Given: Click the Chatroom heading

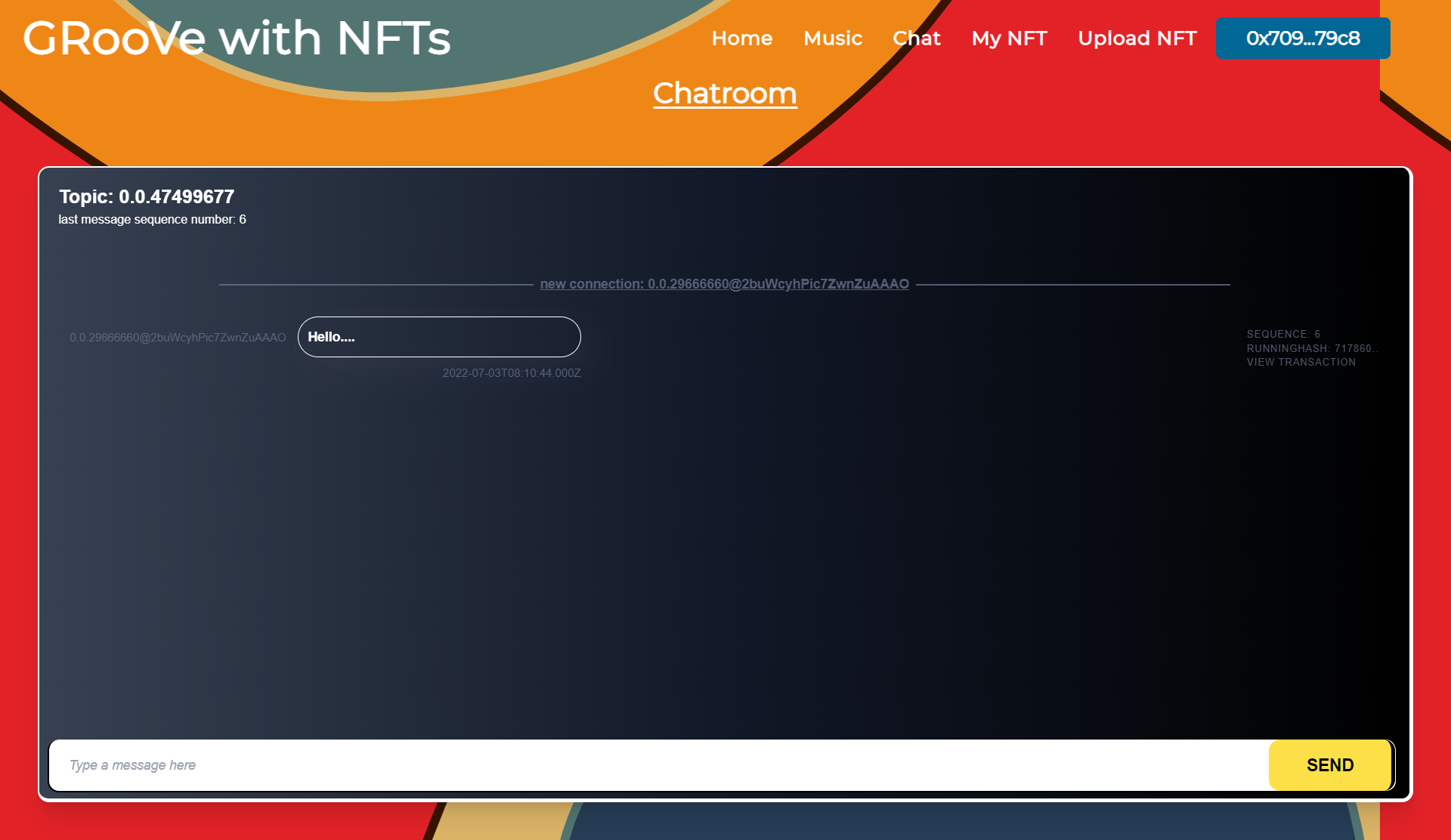Looking at the screenshot, I should (x=724, y=94).
